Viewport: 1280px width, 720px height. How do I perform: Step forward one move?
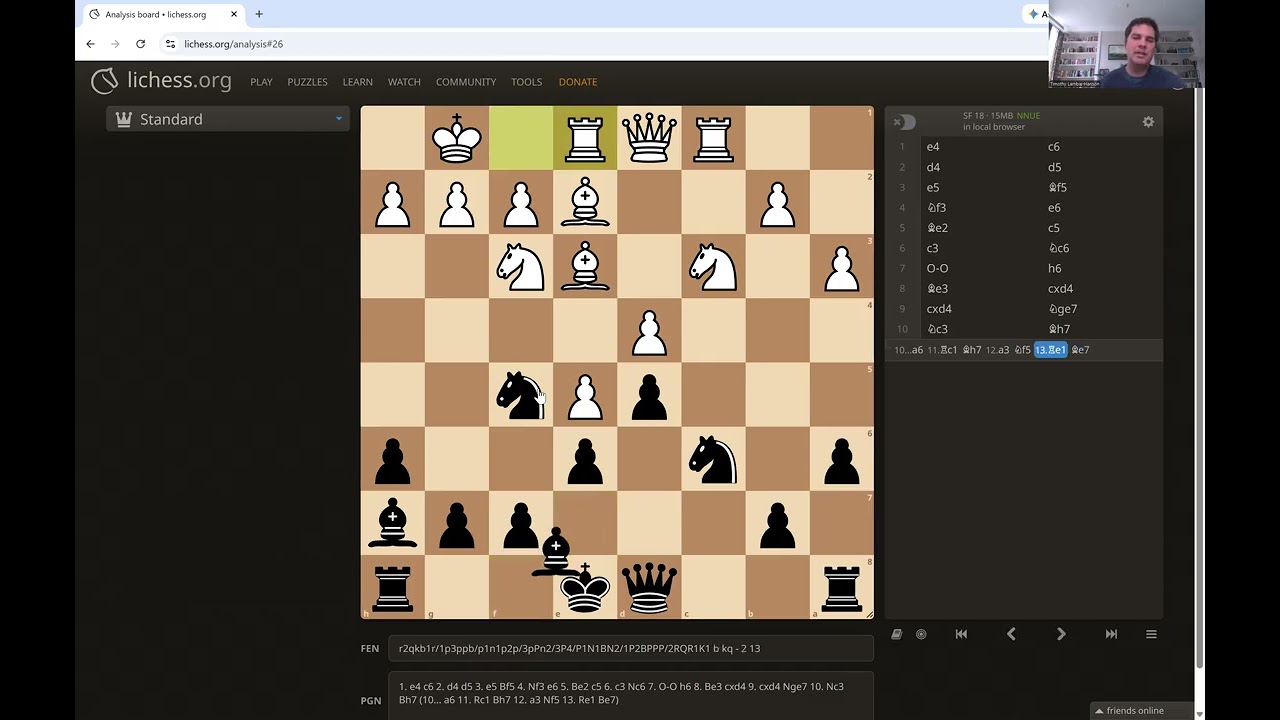1061,634
